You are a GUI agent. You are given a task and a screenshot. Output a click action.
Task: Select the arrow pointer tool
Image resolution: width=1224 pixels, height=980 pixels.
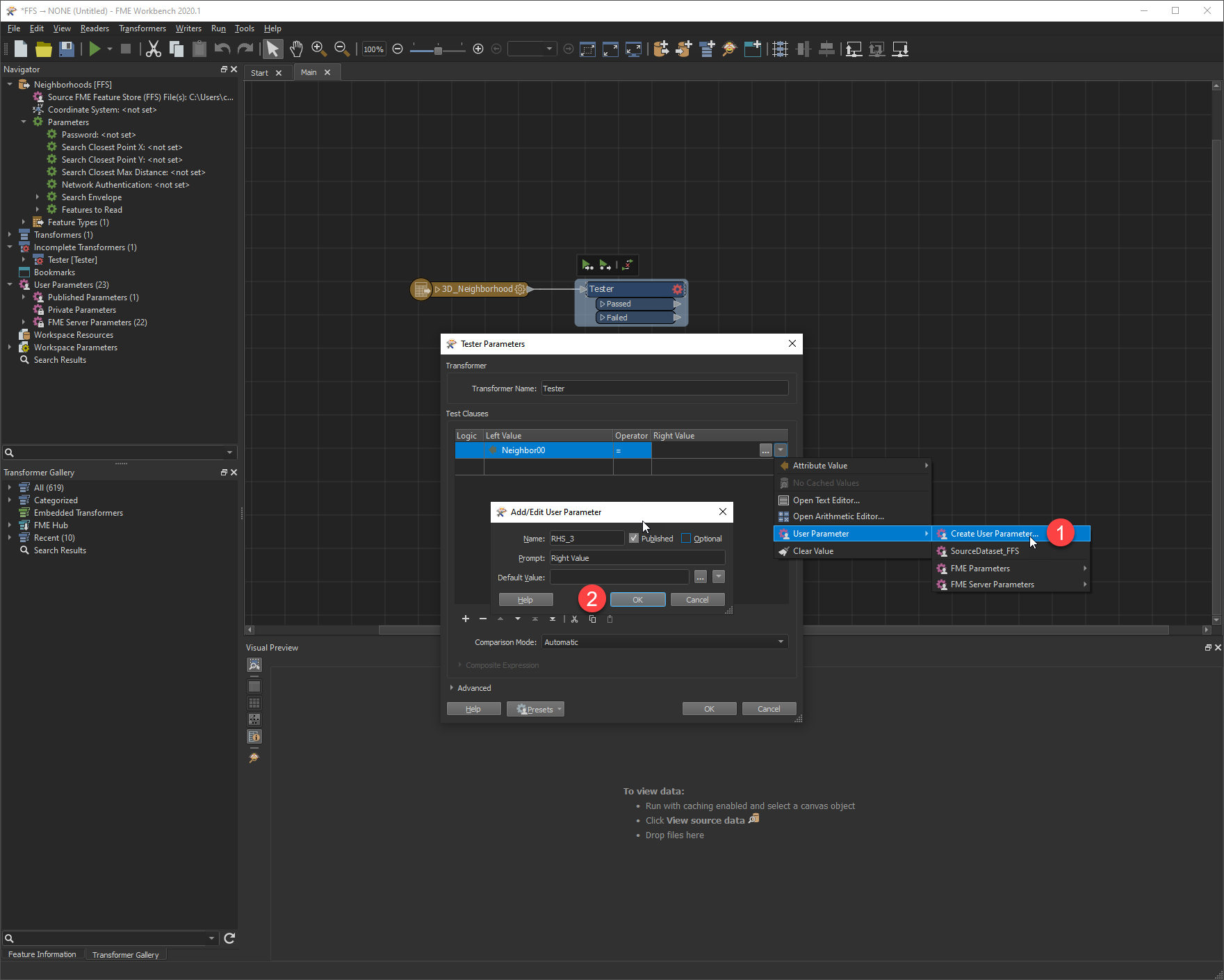(272, 49)
